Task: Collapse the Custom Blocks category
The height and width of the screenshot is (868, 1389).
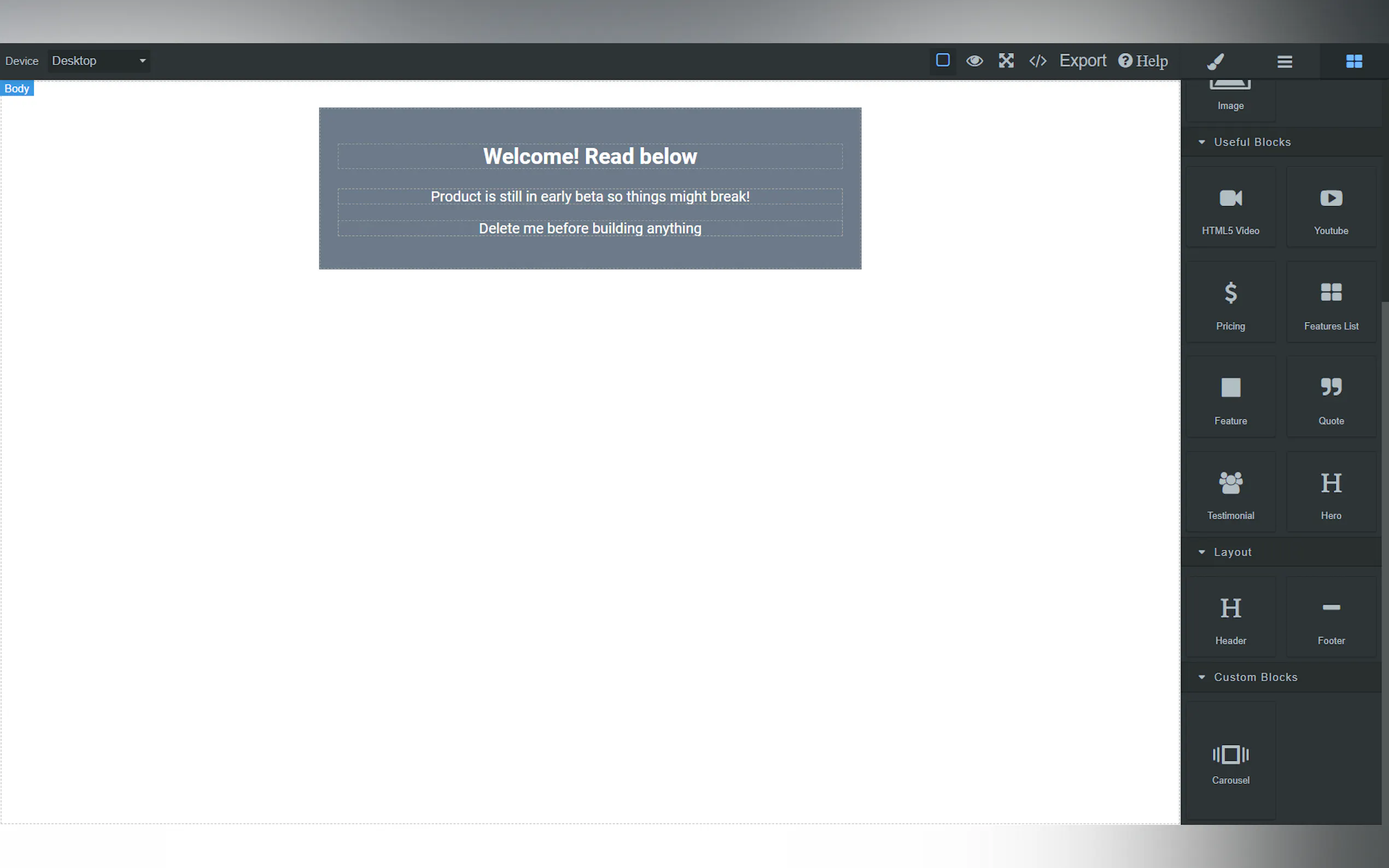Action: click(x=1255, y=677)
